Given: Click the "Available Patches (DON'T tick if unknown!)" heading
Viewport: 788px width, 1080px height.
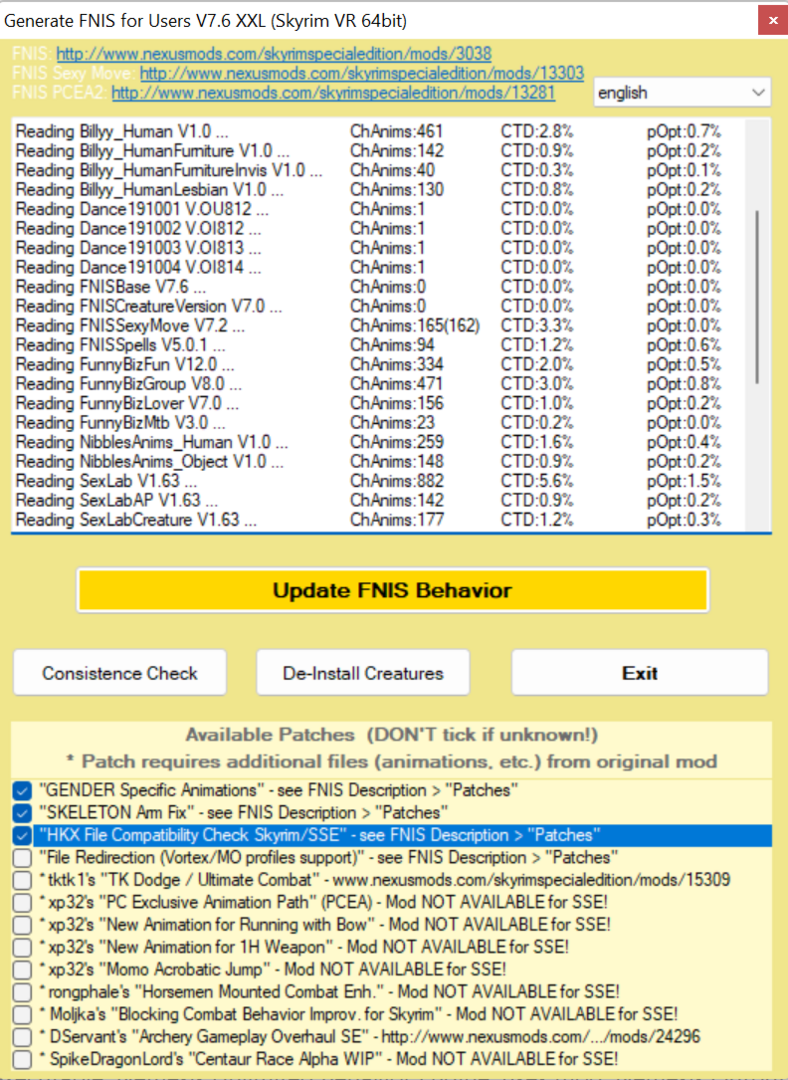Looking at the screenshot, I should tap(391, 735).
